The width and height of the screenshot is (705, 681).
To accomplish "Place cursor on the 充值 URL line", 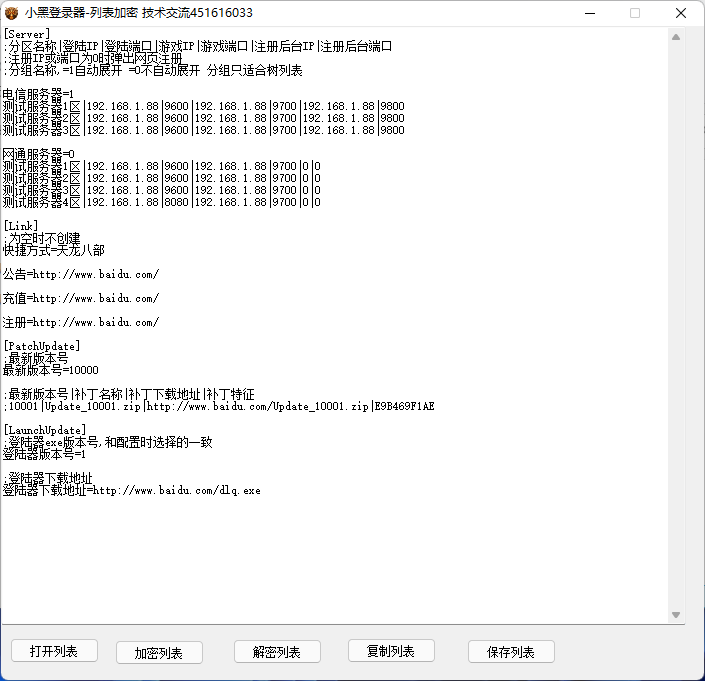I will click(x=80, y=298).
